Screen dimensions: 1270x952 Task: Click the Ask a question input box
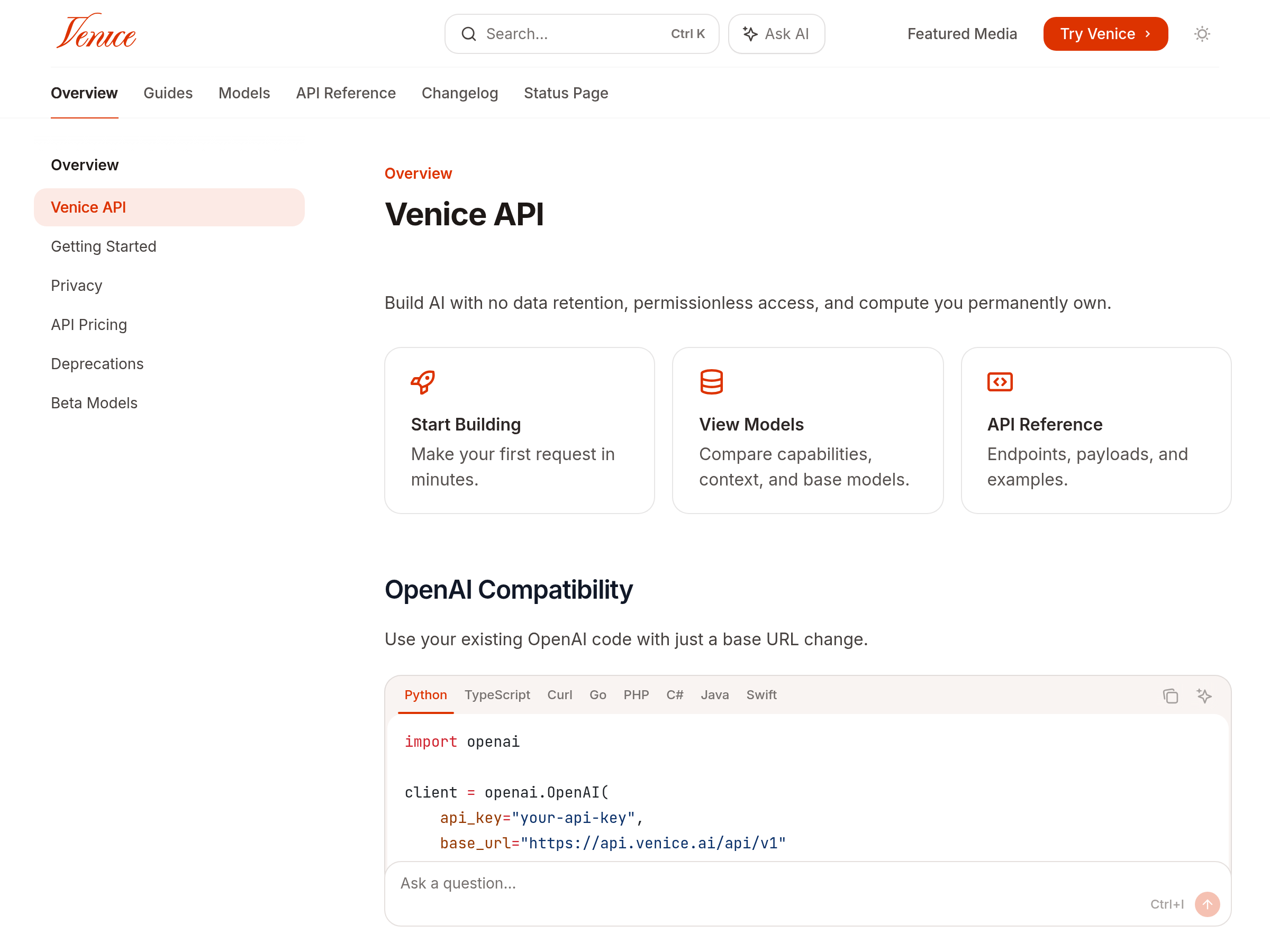[x=808, y=893]
